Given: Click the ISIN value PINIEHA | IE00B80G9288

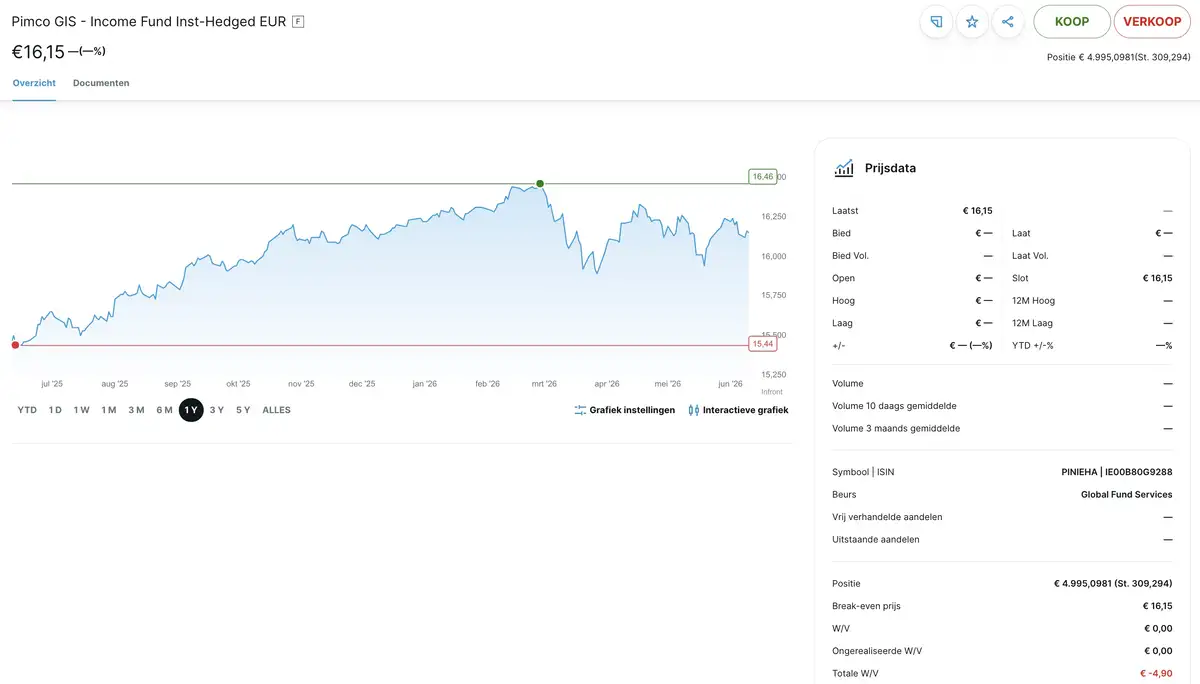Looking at the screenshot, I should pyautogui.click(x=1117, y=472).
